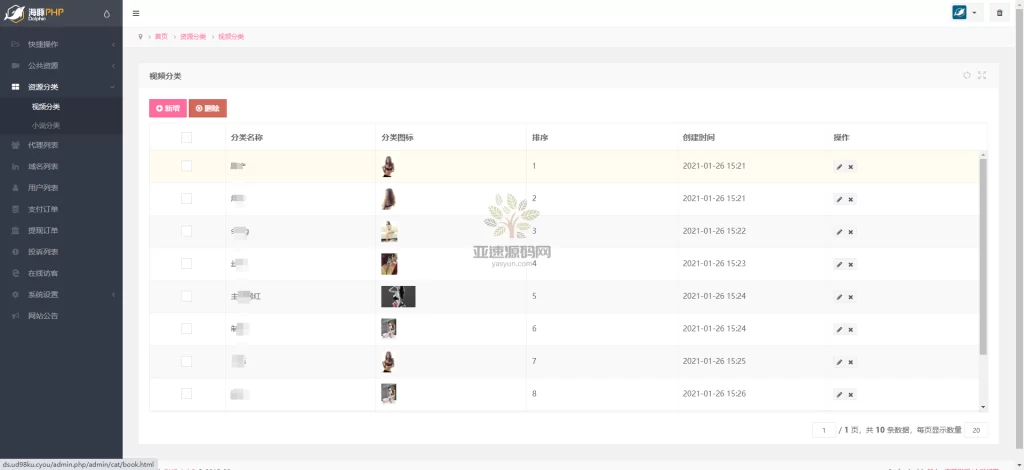Click the trash icon in top bar
The width and height of the screenshot is (1024, 470).
[999, 13]
